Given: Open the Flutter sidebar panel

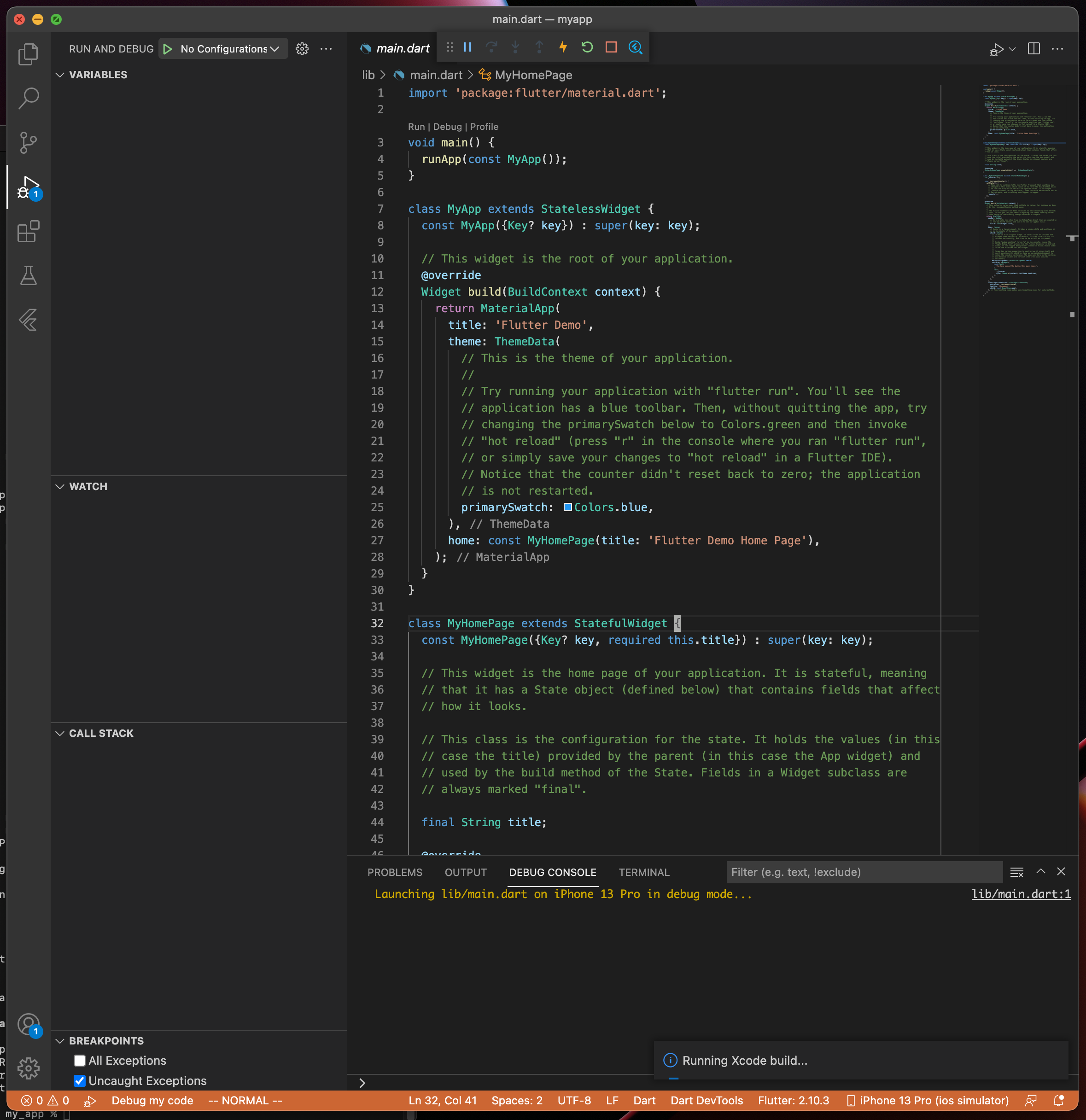Looking at the screenshot, I should coord(28,320).
